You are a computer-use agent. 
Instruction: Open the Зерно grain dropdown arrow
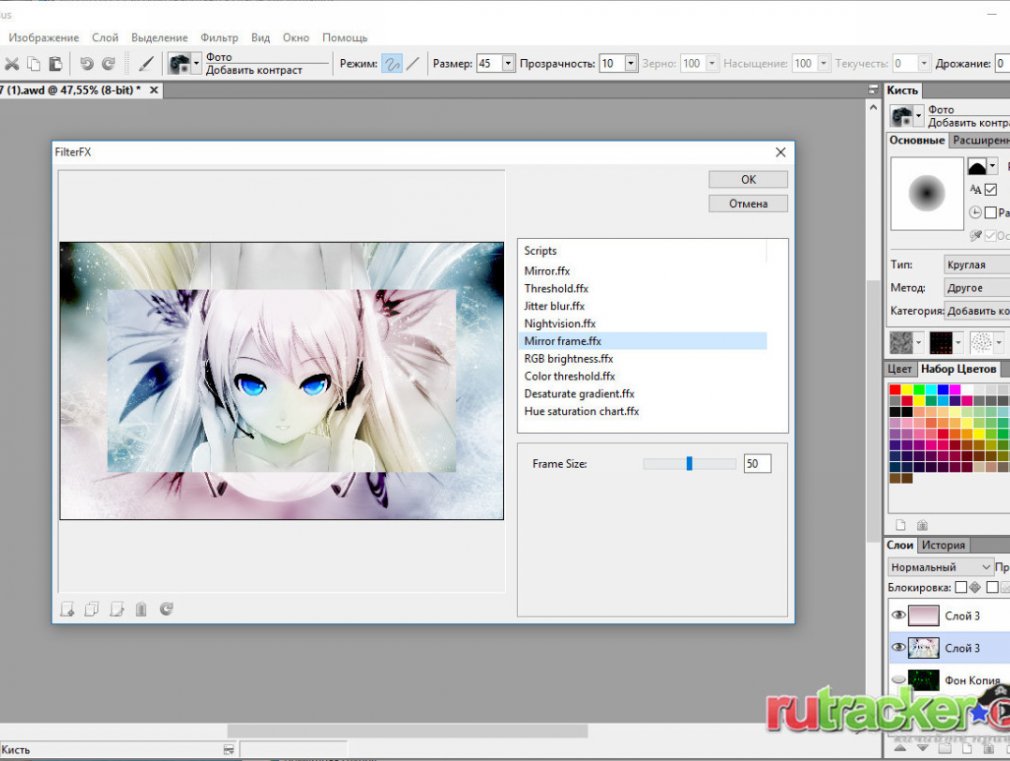(712, 63)
